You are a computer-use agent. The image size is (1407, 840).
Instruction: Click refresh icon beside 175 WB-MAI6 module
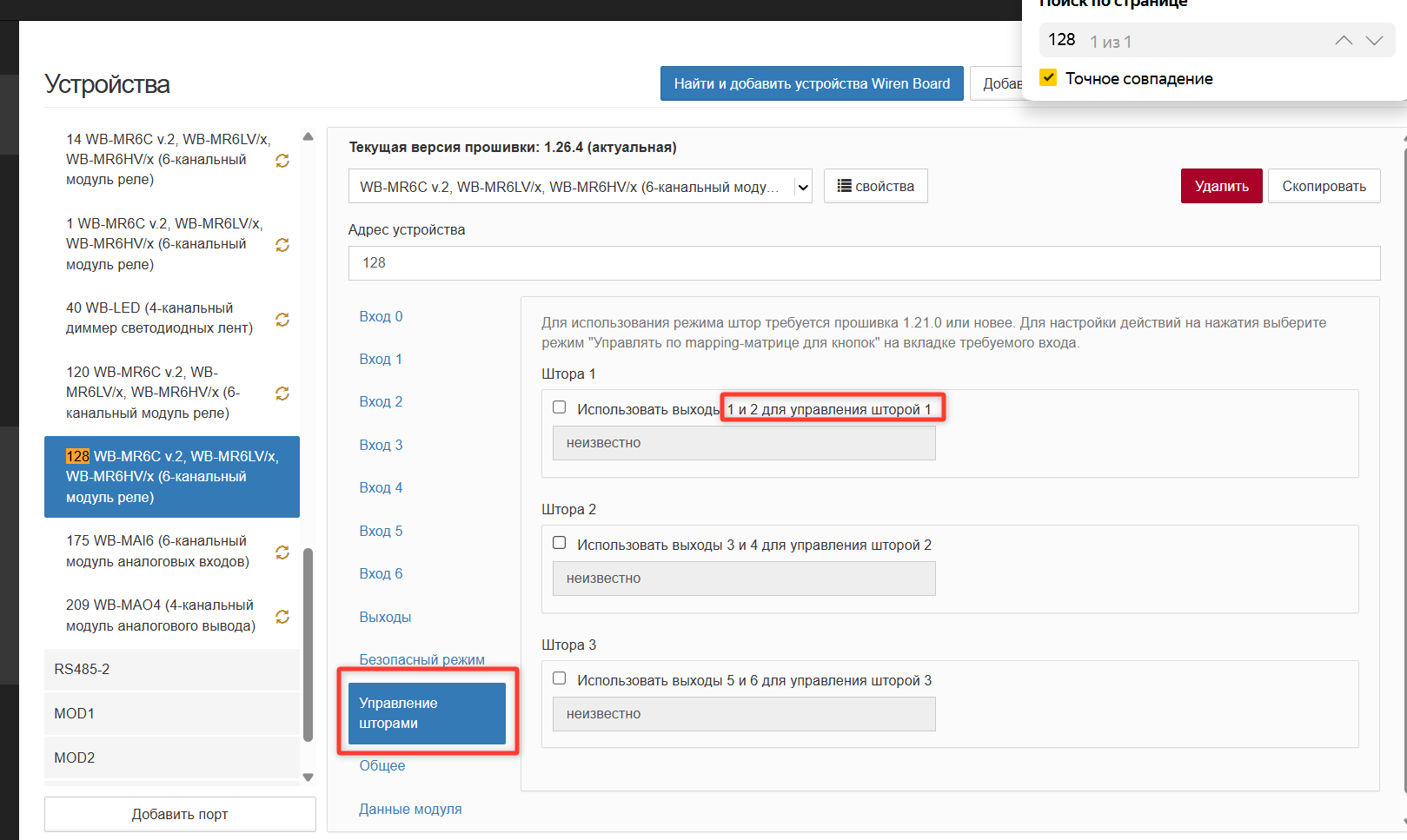tap(282, 552)
